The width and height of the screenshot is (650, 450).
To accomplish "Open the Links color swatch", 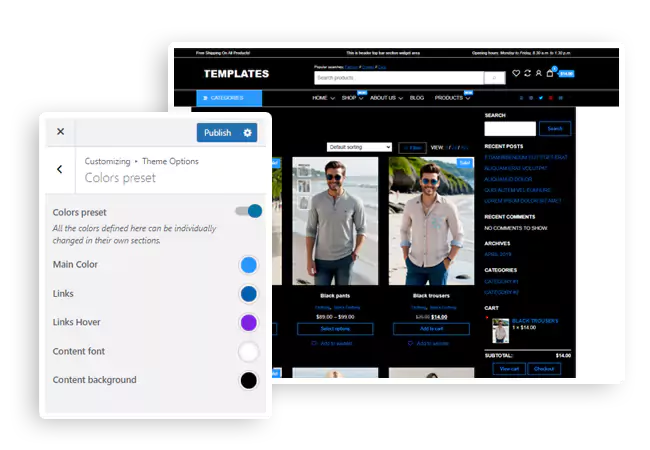I will [x=249, y=294].
